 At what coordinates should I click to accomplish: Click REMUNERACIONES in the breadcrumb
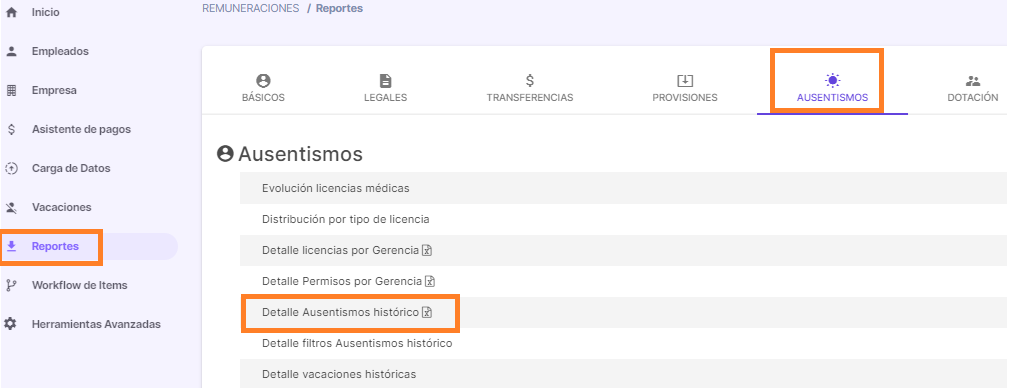click(x=251, y=8)
